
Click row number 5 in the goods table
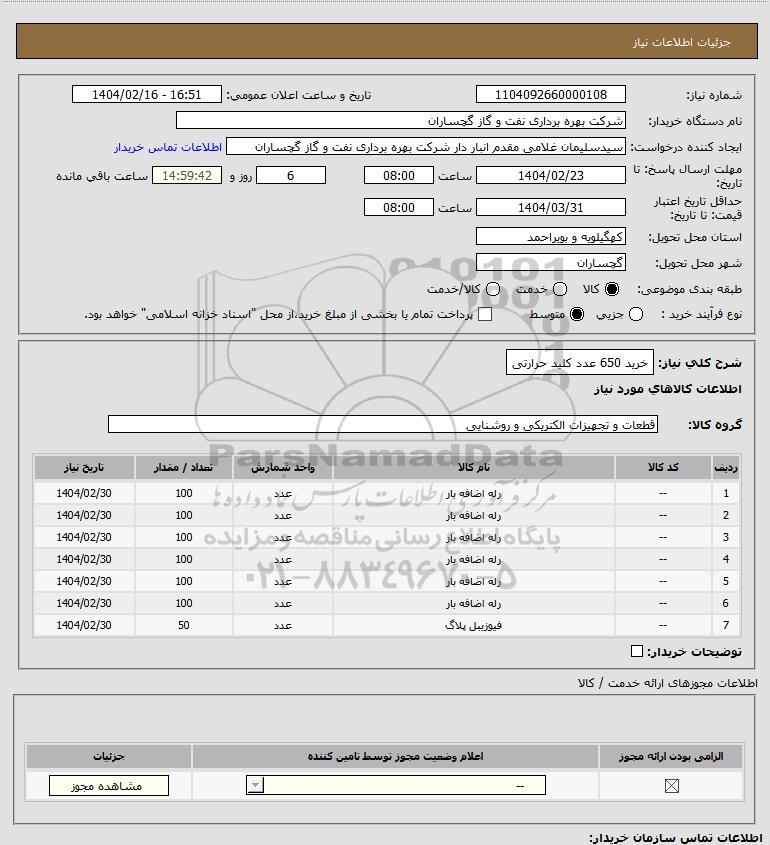(726, 581)
